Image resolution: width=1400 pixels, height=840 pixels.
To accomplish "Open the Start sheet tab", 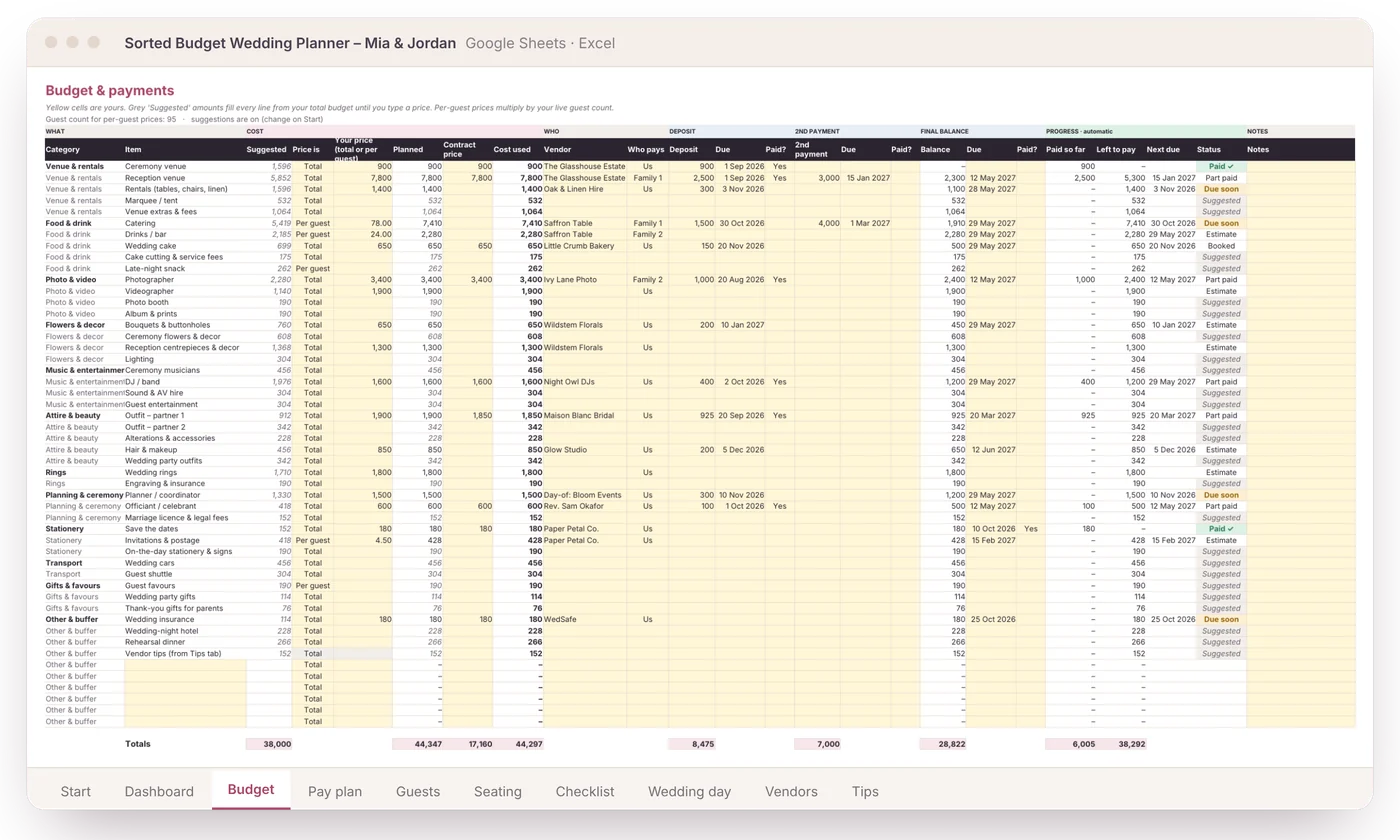I will (x=75, y=791).
